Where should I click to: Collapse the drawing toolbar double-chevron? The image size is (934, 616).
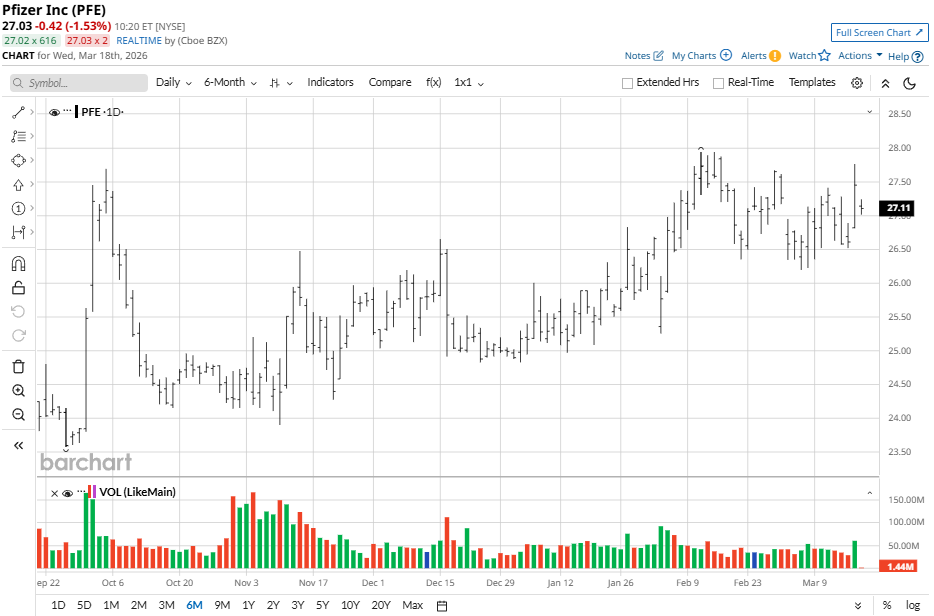click(x=18, y=446)
